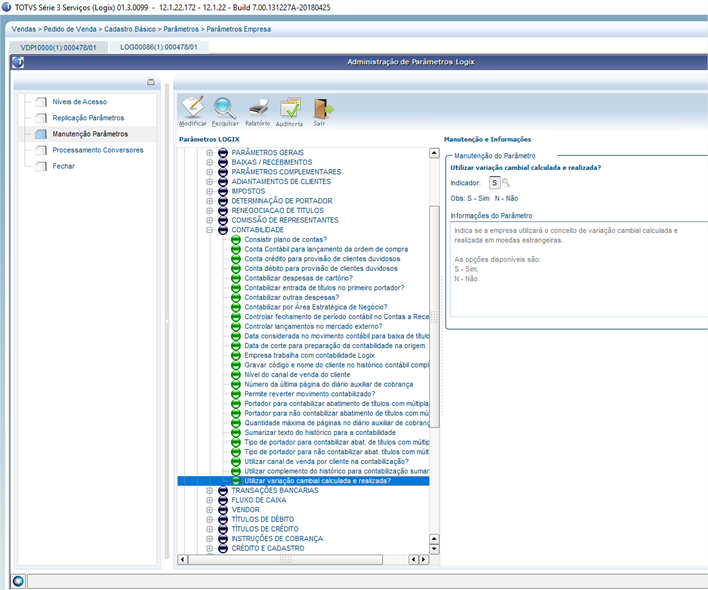Click the Modificar toolbar icon
Screen dimensions: 708x590
193,108
